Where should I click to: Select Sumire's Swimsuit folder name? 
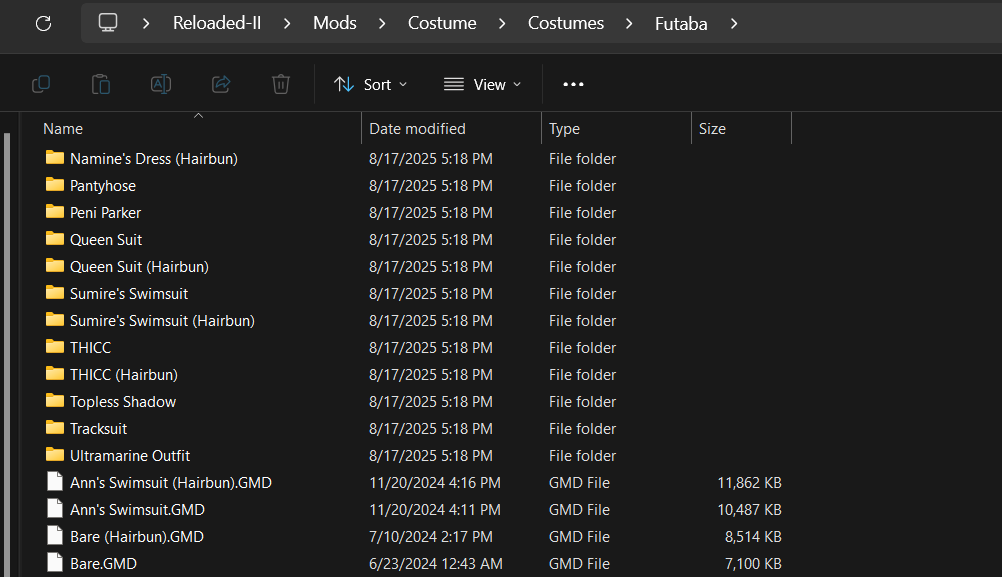coord(129,293)
